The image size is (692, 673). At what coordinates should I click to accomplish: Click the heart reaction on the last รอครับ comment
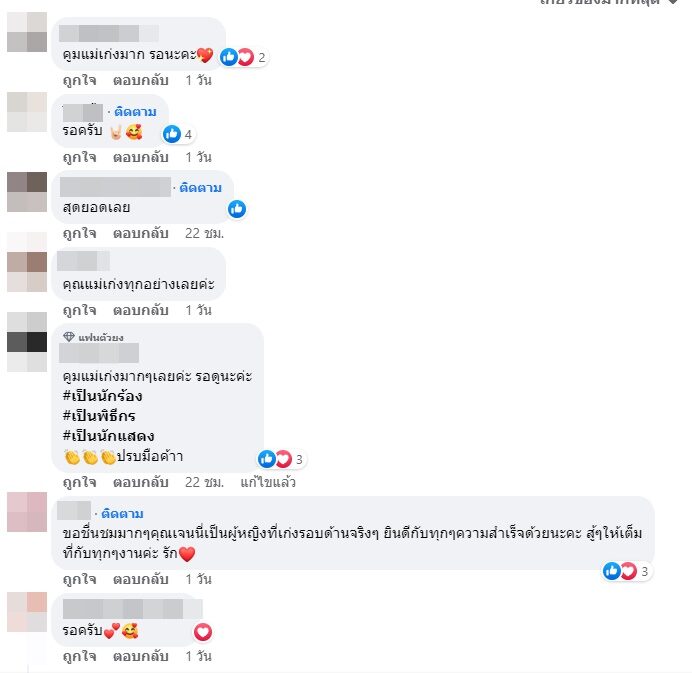[203, 632]
